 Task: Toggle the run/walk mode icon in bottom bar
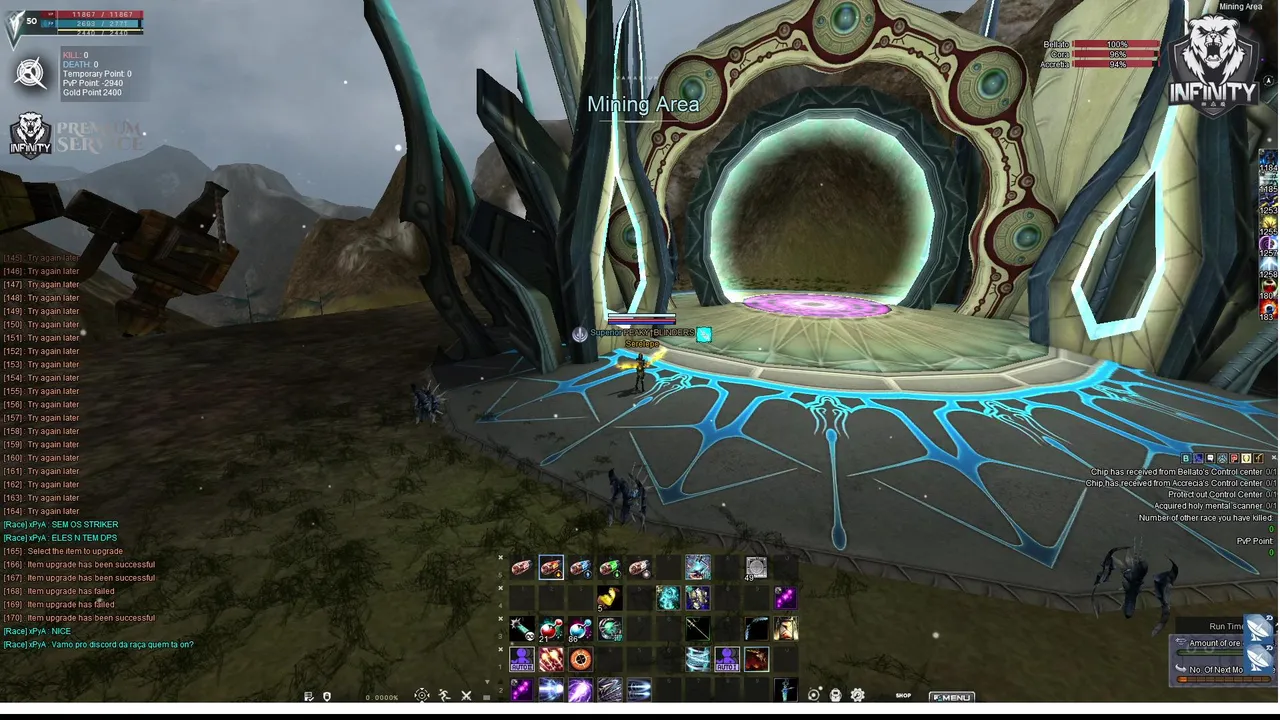(444, 696)
